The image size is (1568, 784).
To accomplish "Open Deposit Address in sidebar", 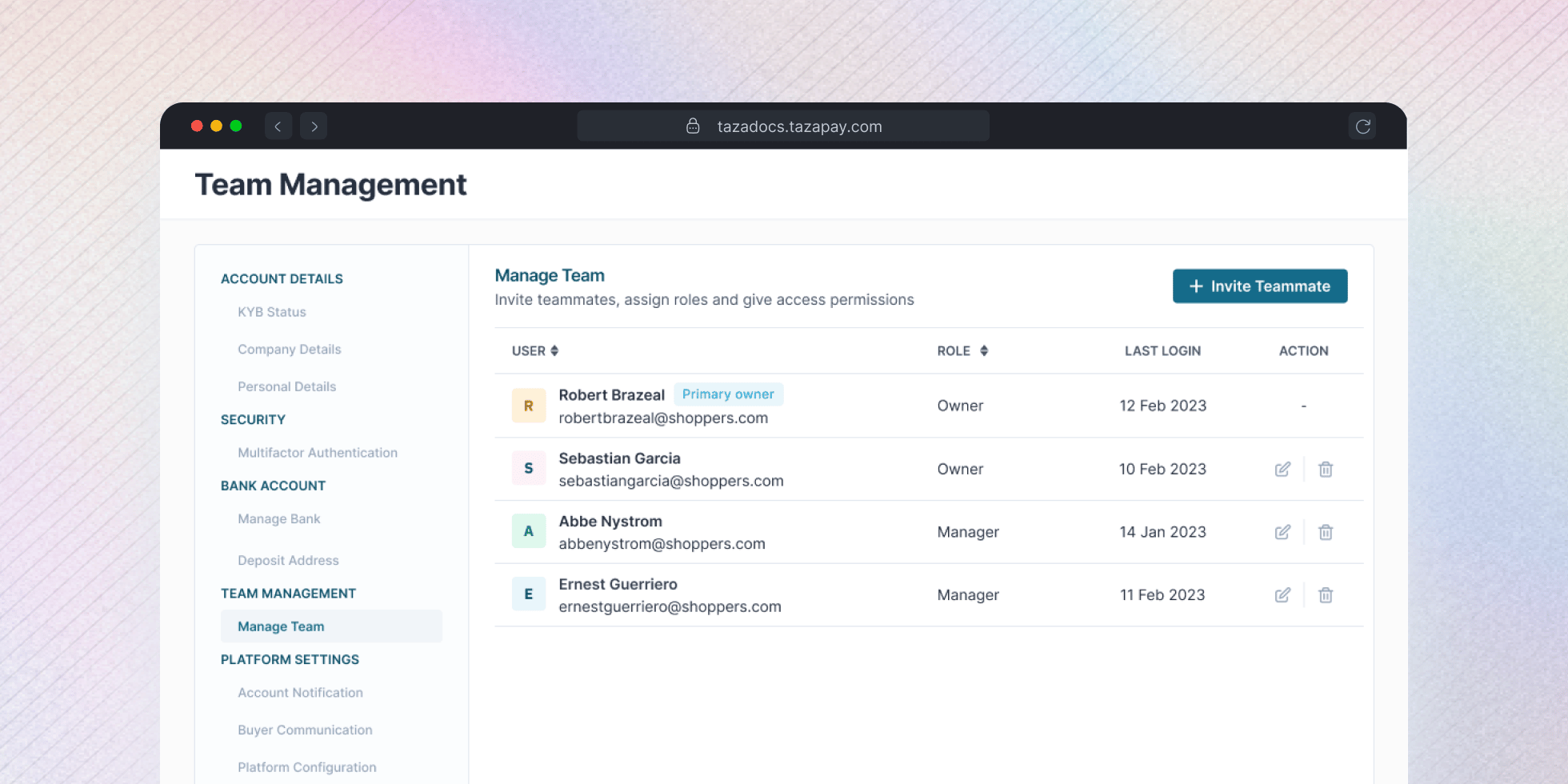I will click(288, 561).
